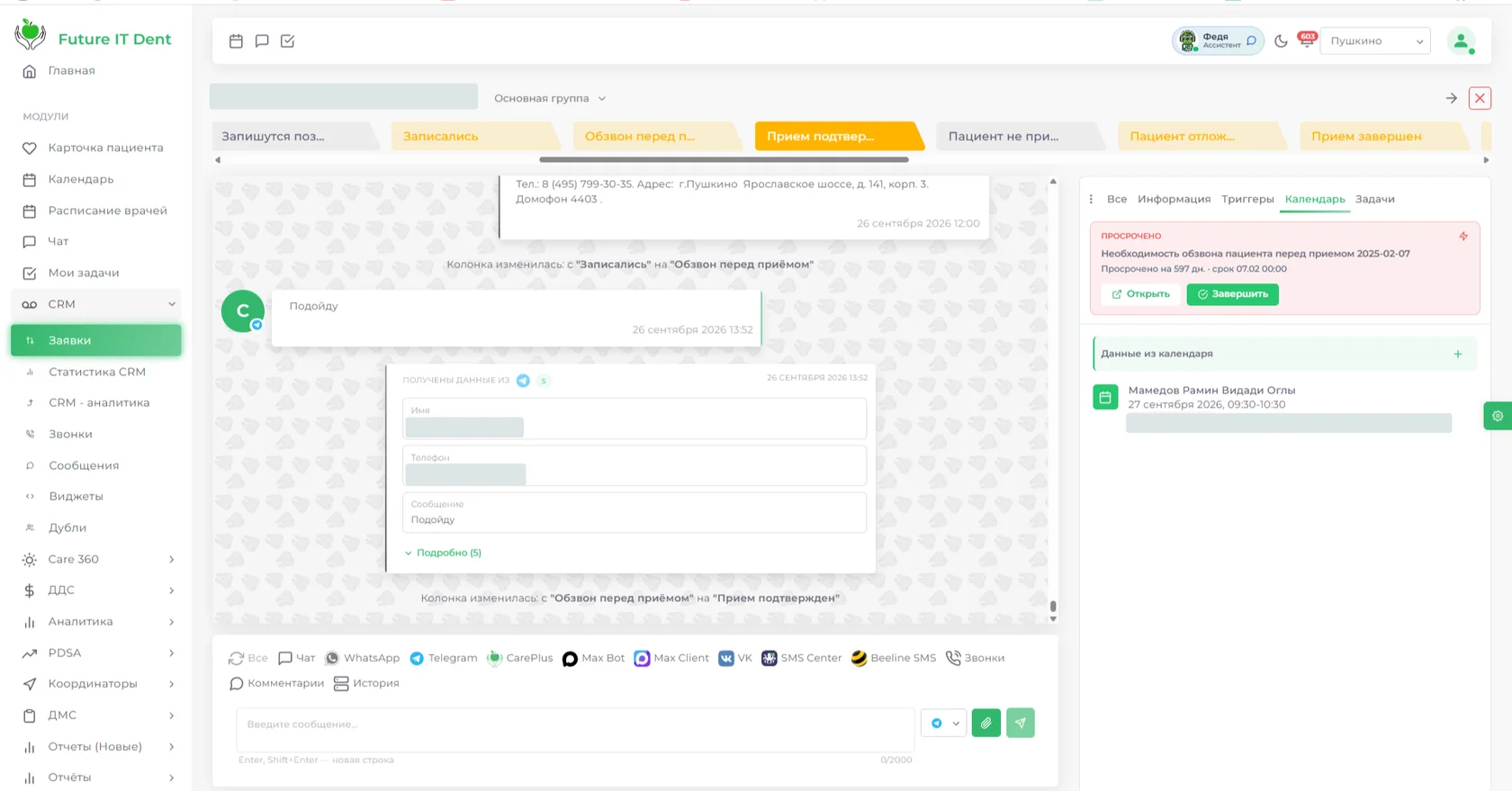The height and width of the screenshot is (791, 1512).
Task: Expand the Care 360 sidebar section
Action: (x=96, y=559)
